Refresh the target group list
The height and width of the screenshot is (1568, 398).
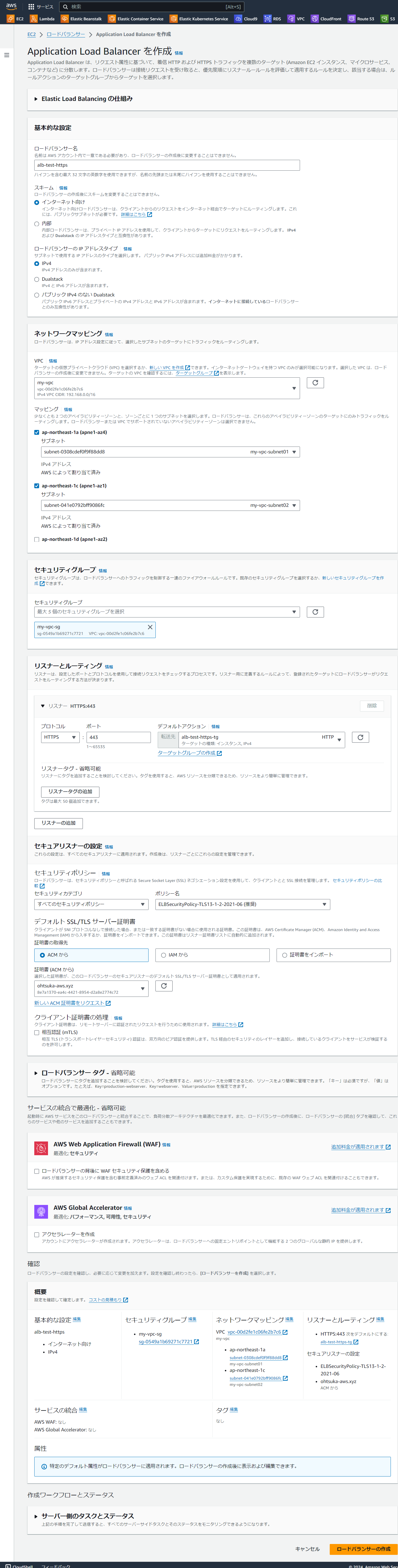coord(360,737)
